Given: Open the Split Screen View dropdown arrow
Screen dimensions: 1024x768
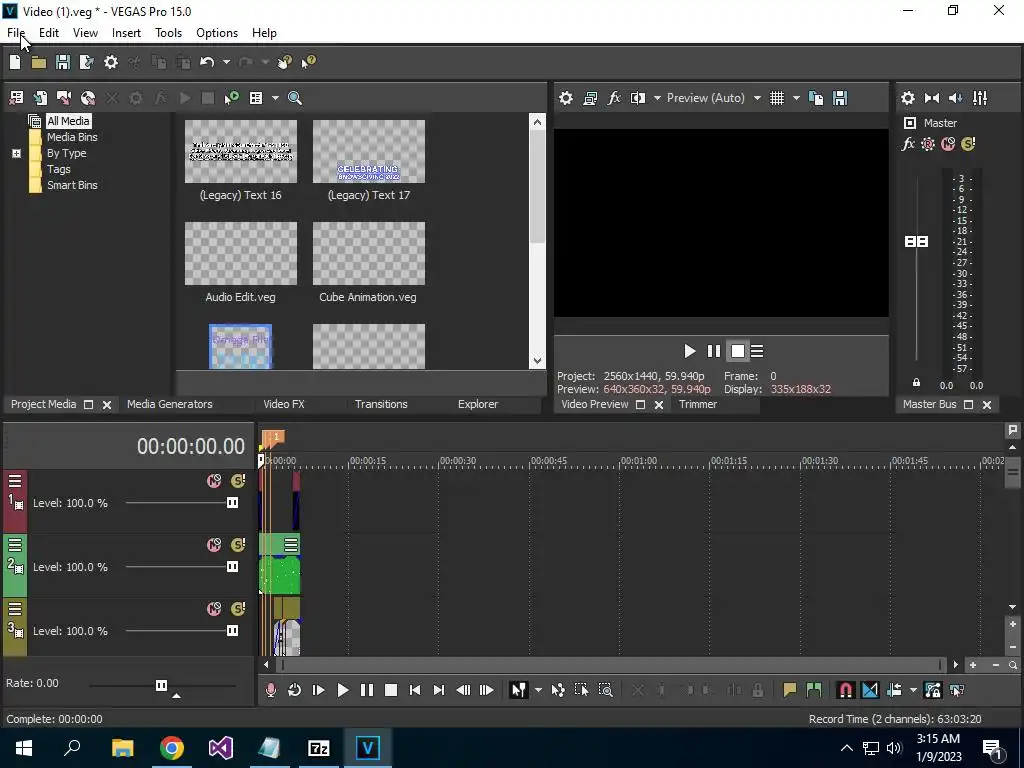Looking at the screenshot, I should point(657,98).
